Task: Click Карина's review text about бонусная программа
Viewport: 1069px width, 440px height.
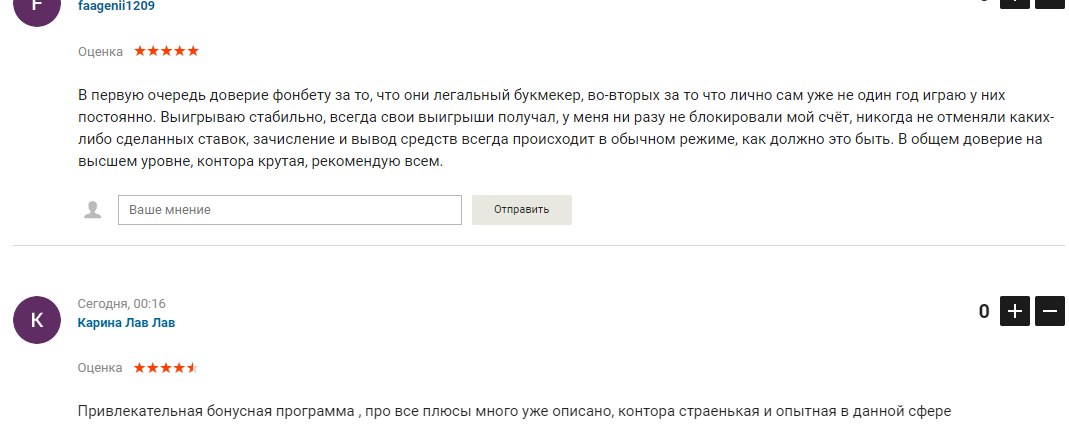Action: [514, 411]
